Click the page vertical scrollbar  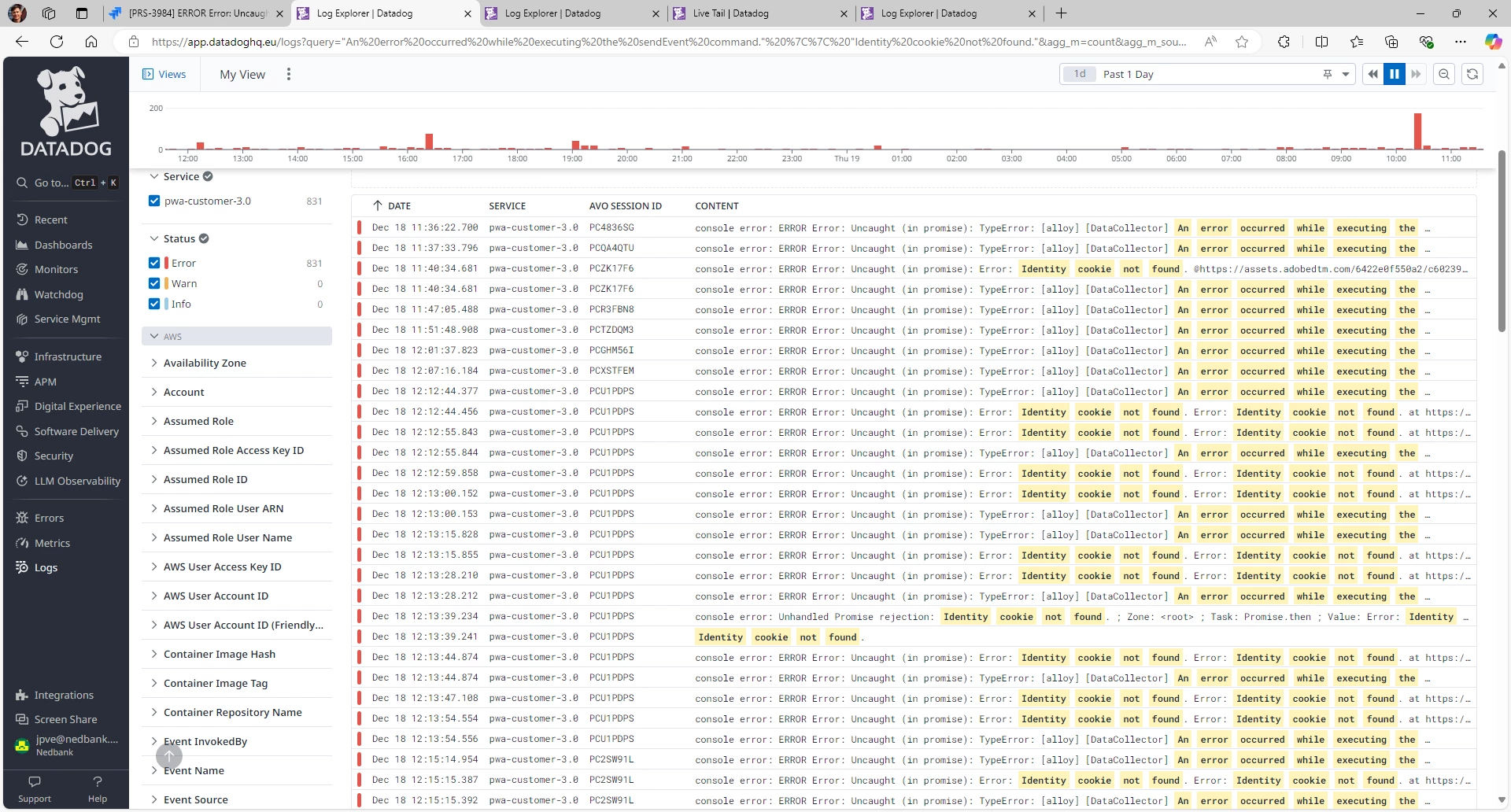click(1502, 241)
